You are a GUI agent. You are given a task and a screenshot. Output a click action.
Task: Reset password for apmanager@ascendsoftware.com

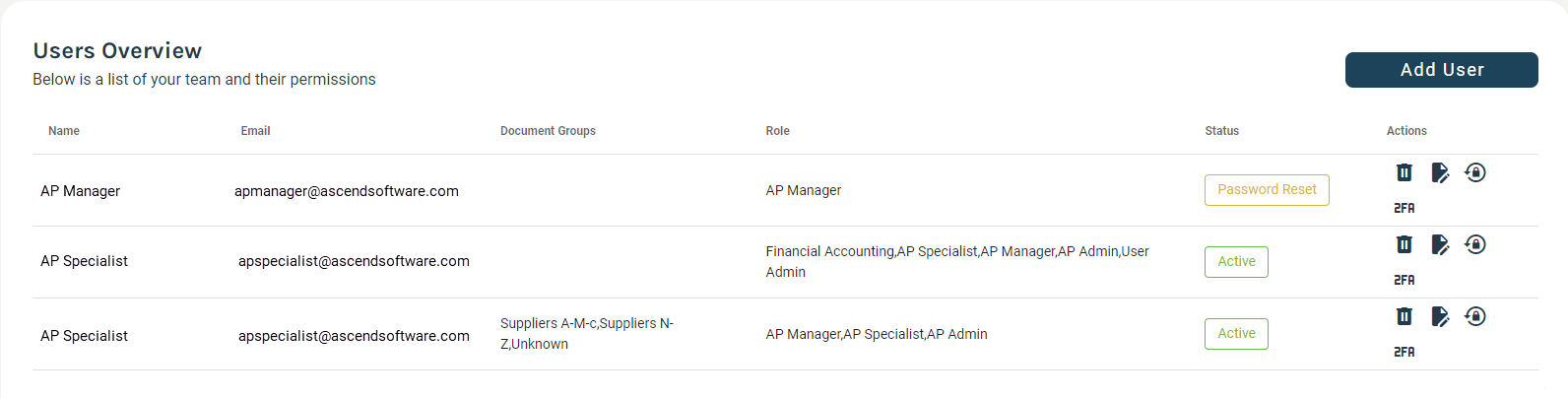coord(1474,172)
